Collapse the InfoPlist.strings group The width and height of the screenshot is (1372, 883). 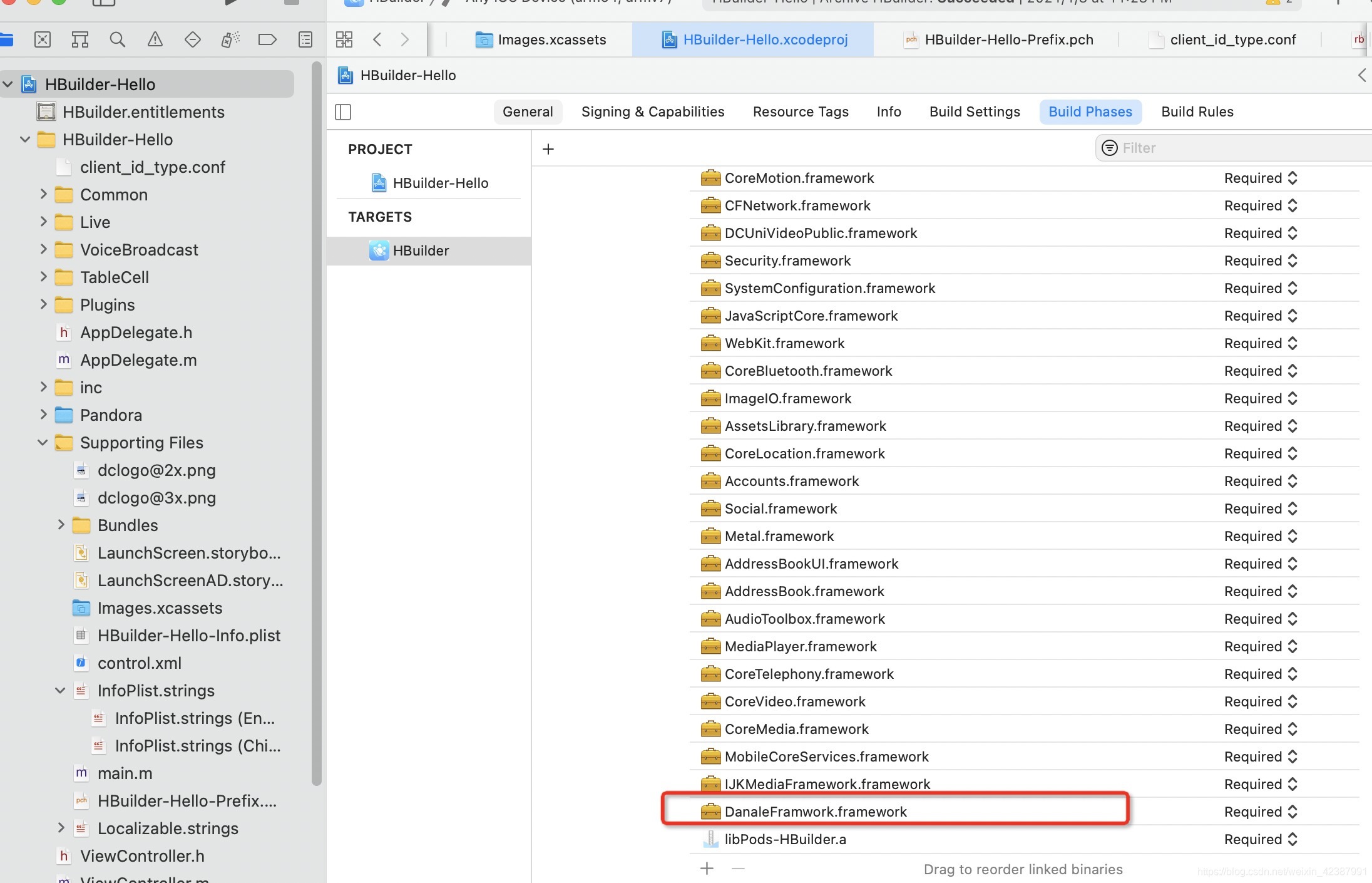(x=60, y=690)
